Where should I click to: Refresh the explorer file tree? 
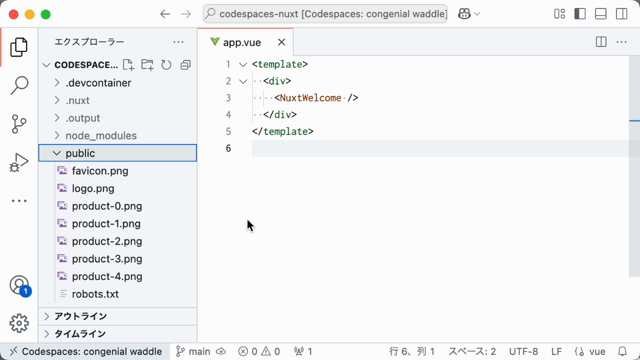166,65
